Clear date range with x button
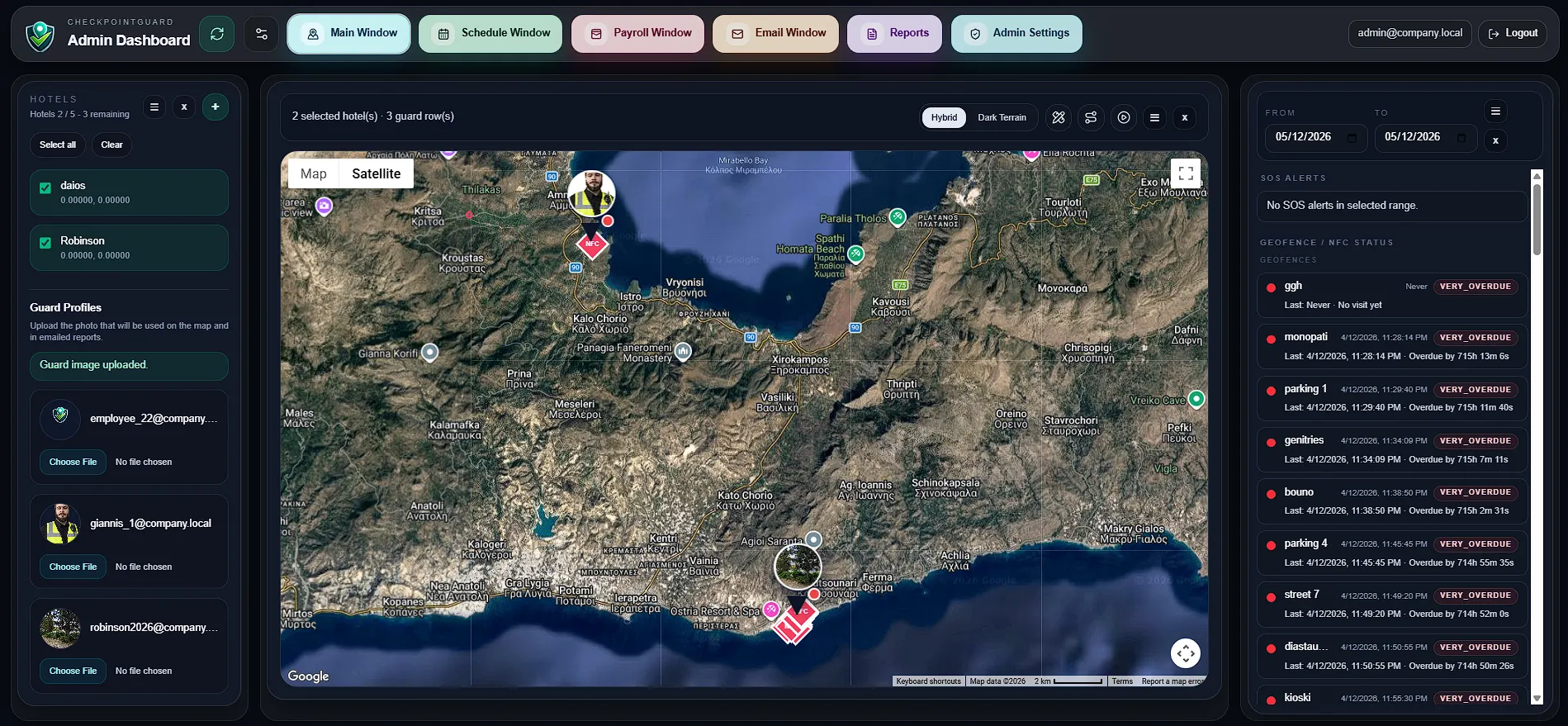This screenshot has width=1568, height=726. (1495, 140)
